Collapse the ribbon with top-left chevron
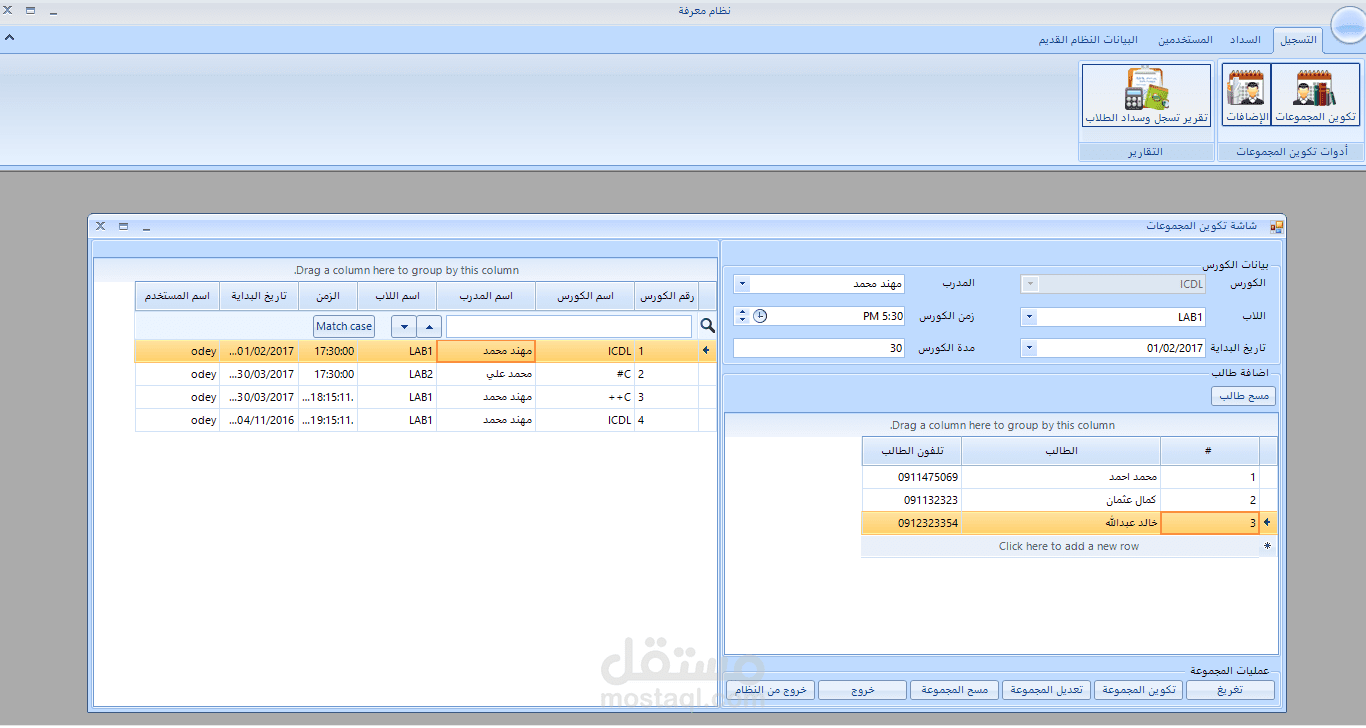Image resolution: width=1366 pixels, height=728 pixels. (9, 37)
